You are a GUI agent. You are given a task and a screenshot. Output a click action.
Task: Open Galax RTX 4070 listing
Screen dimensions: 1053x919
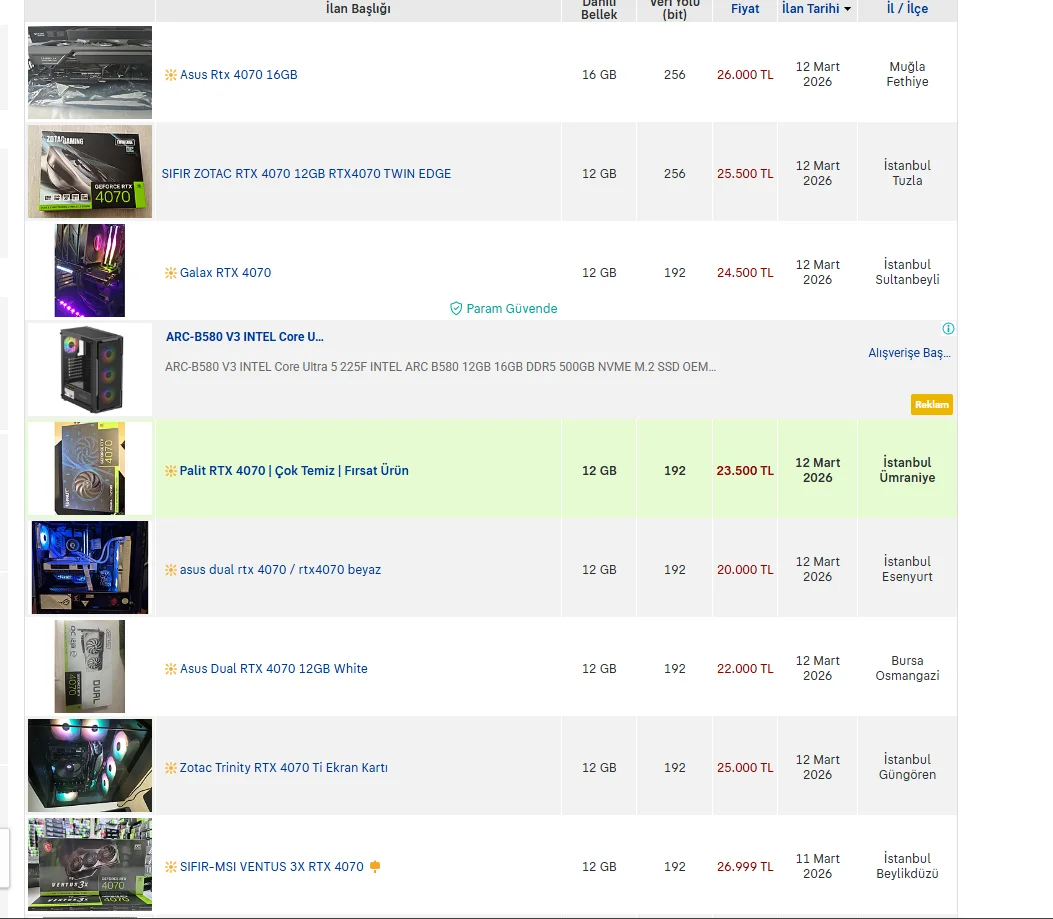pyautogui.click(x=226, y=273)
